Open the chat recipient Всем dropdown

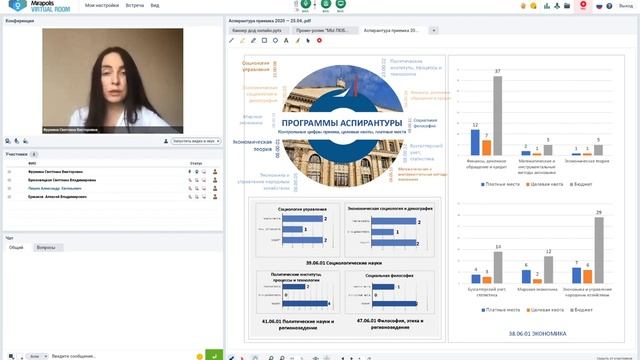[38, 356]
